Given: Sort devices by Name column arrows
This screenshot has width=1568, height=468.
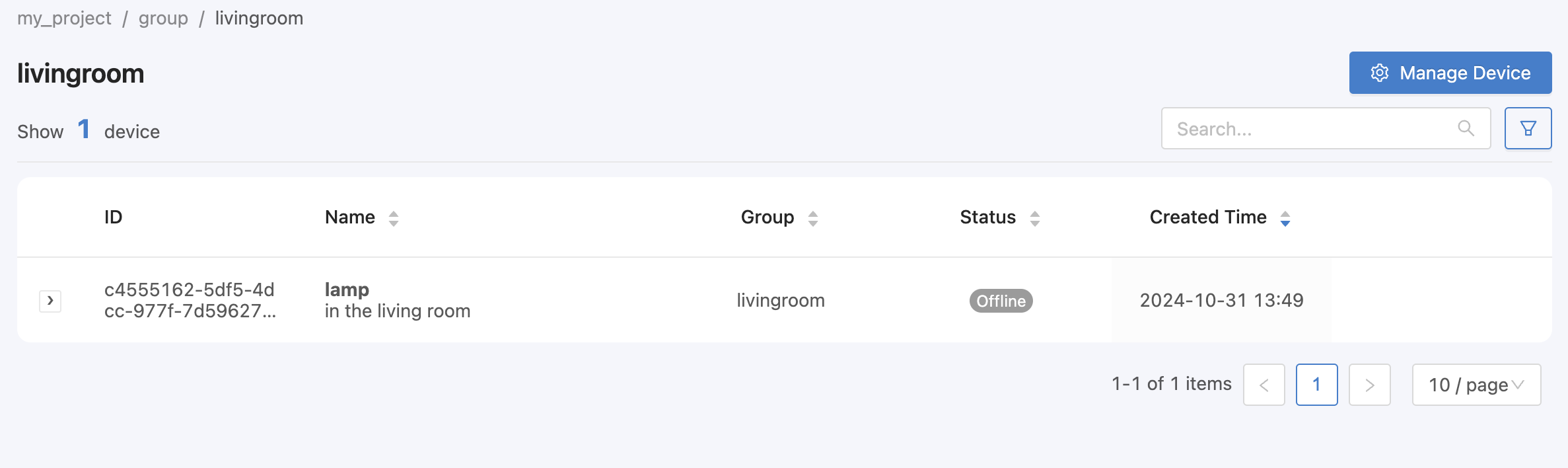Looking at the screenshot, I should (x=394, y=218).
